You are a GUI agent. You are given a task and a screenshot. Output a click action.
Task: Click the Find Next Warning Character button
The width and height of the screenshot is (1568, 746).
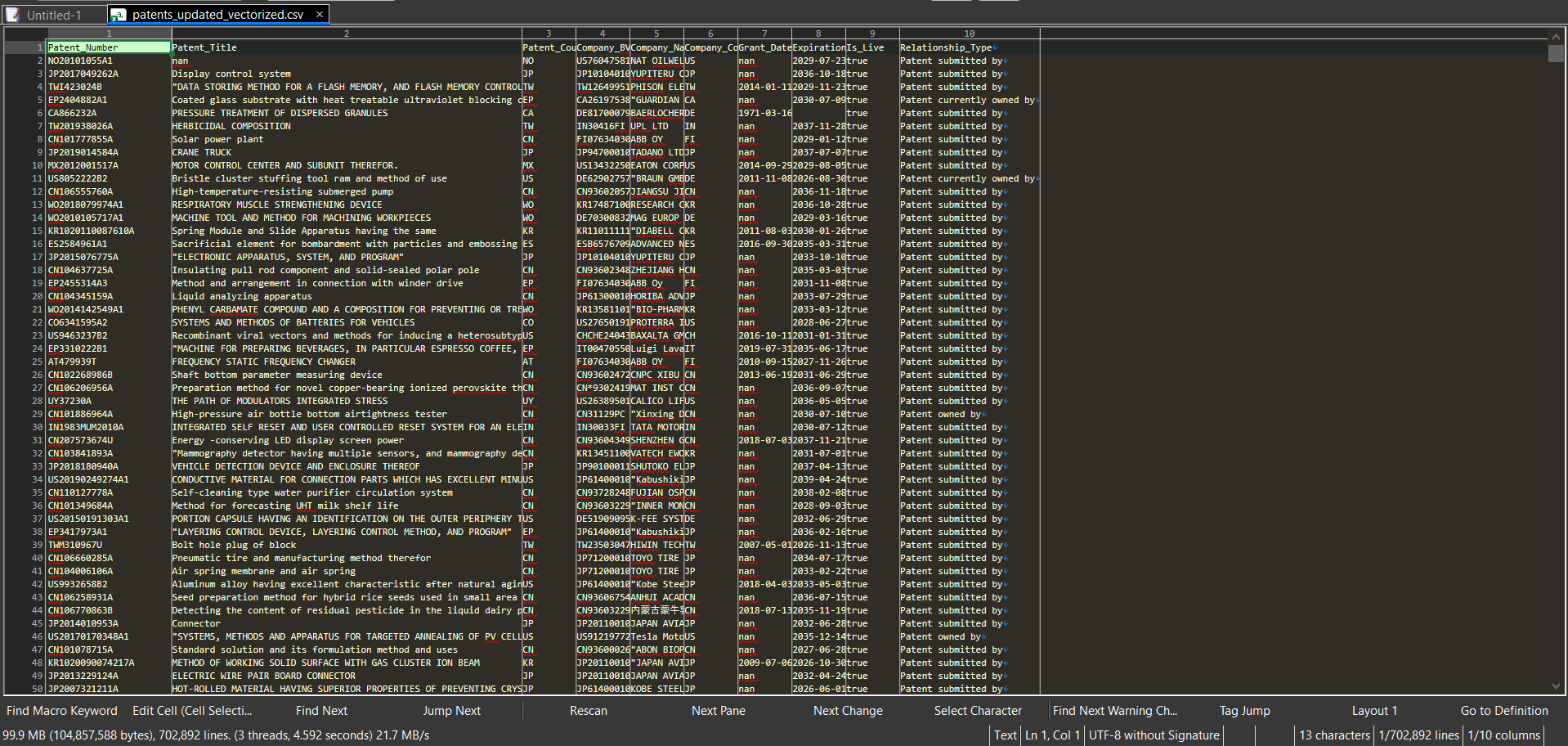click(1115, 711)
